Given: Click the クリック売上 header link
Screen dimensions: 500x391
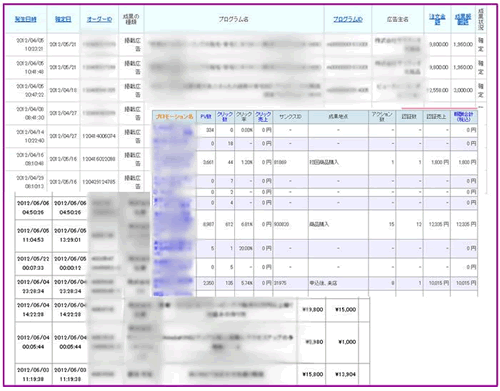Looking at the screenshot, I should (x=263, y=117).
